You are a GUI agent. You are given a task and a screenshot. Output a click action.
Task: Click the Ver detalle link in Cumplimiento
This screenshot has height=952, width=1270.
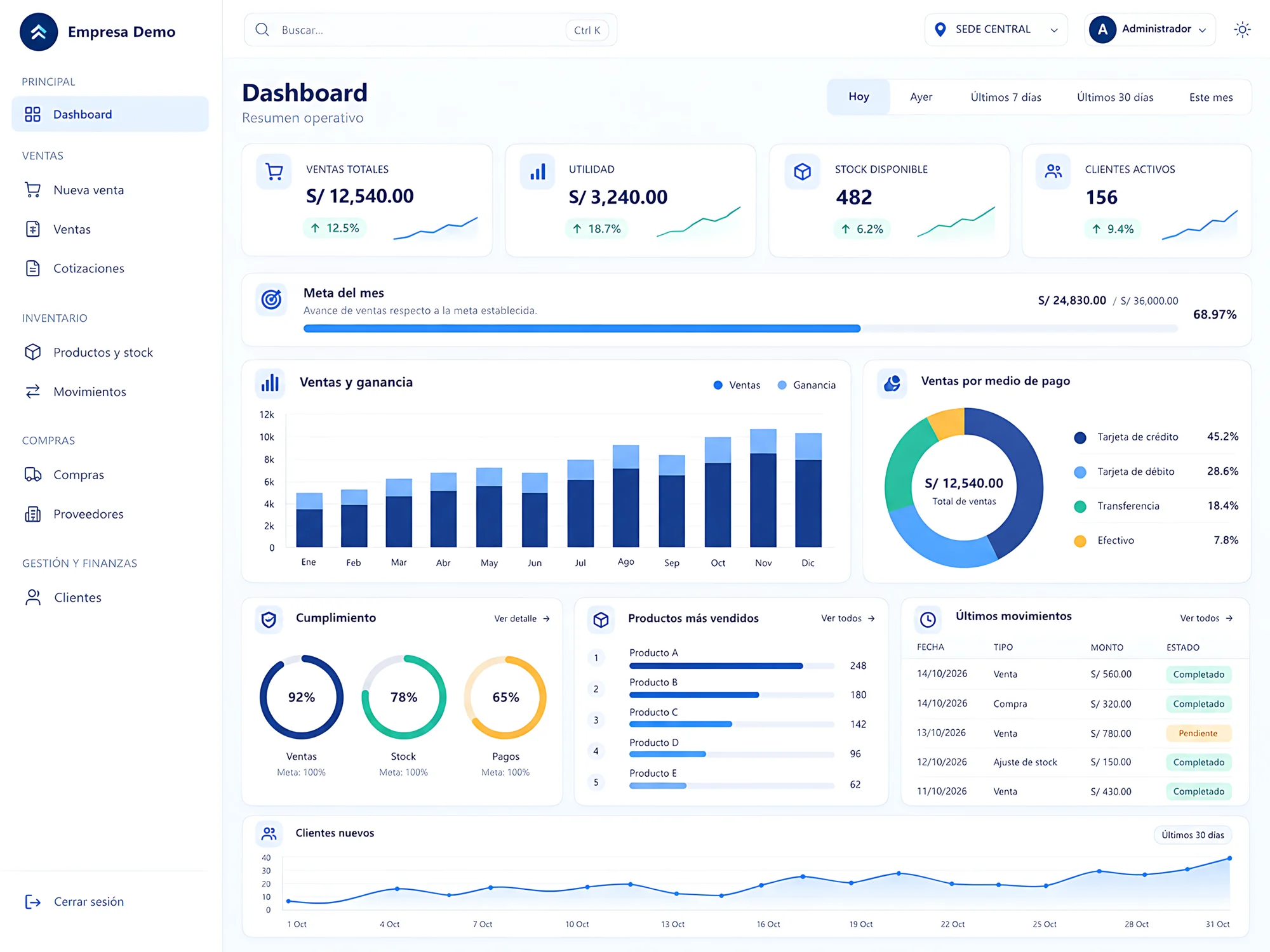[522, 618]
